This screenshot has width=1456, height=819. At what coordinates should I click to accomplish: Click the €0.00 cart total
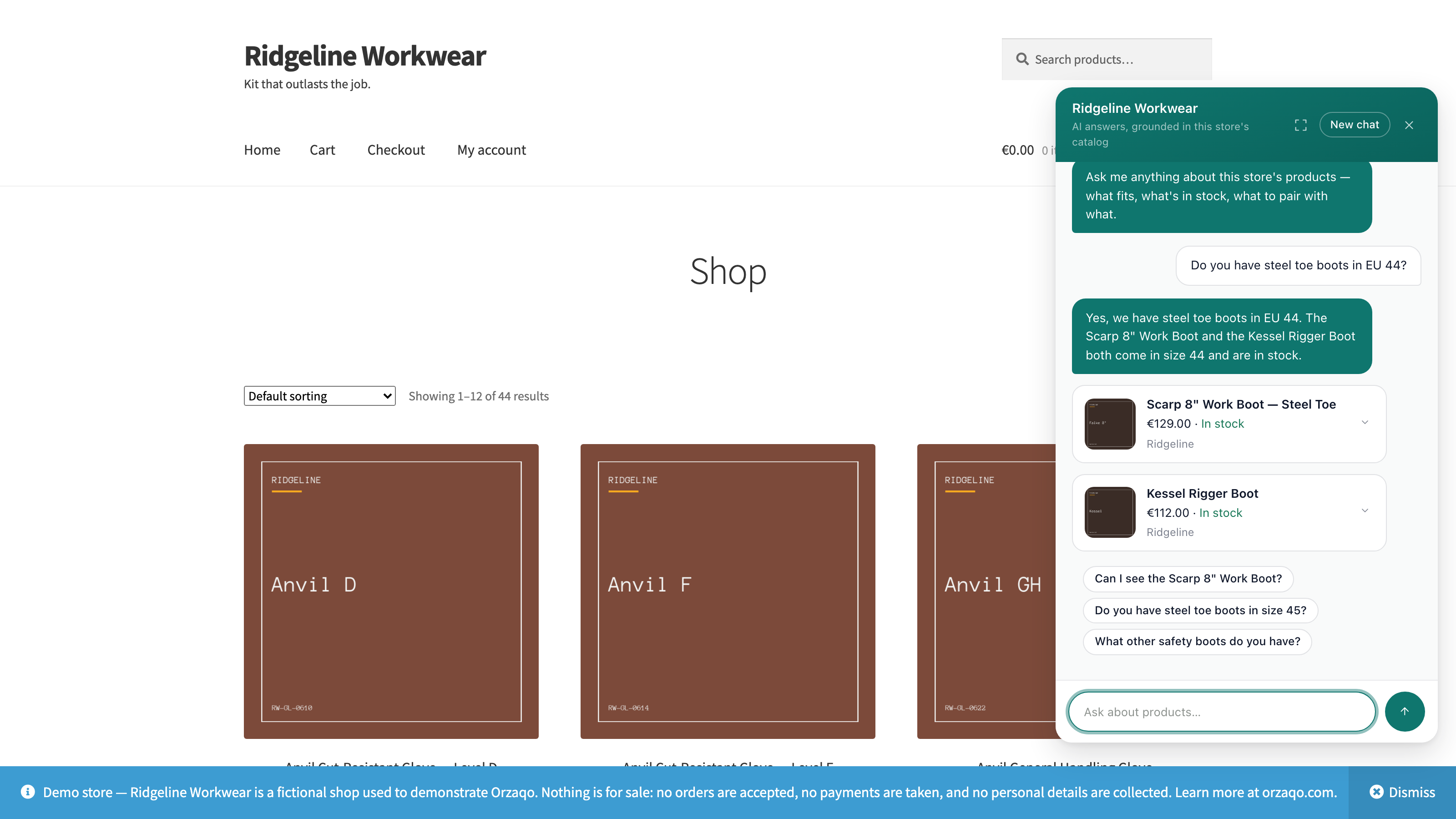pyautogui.click(x=1017, y=150)
